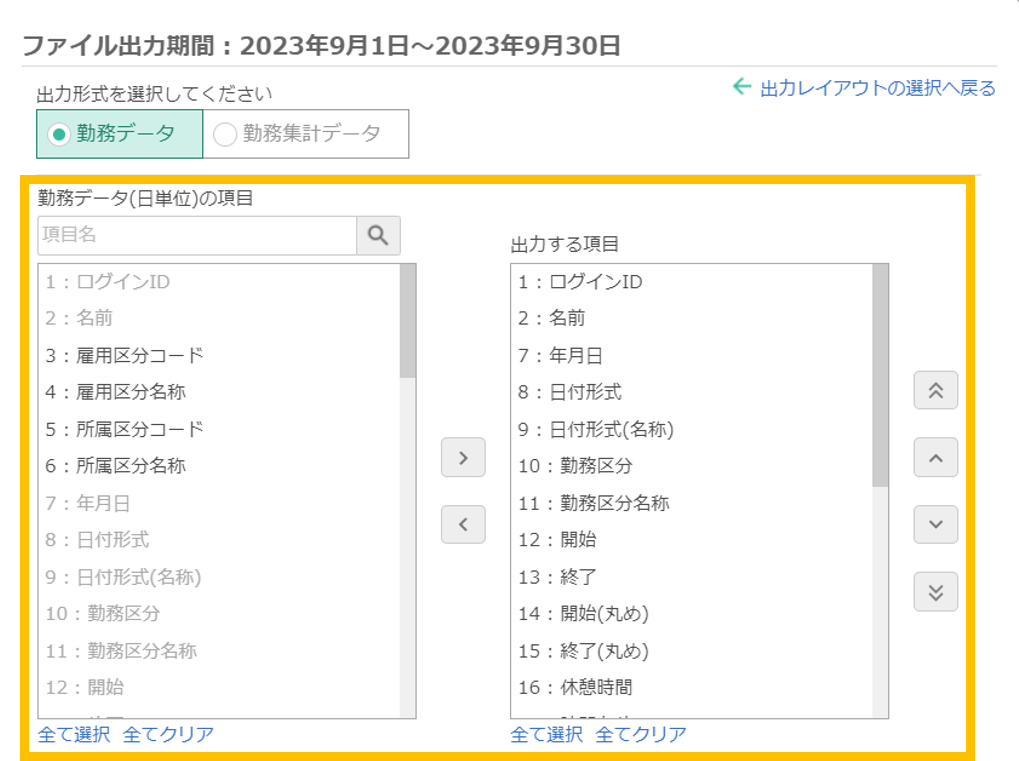Move item to bottom with double-down arrow
This screenshot has width=1019, height=761.
coord(935,591)
